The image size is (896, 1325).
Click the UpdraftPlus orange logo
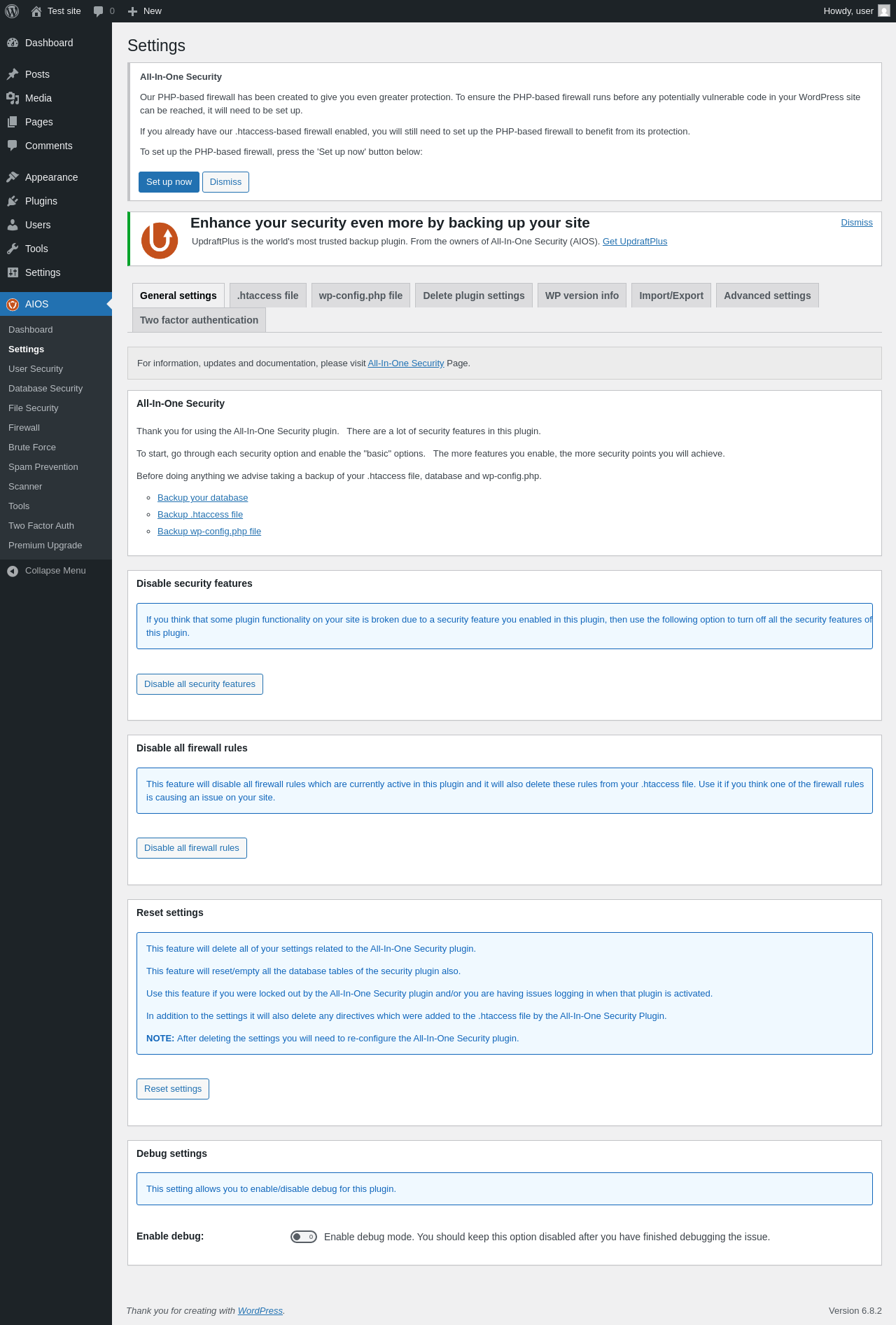[x=160, y=240]
